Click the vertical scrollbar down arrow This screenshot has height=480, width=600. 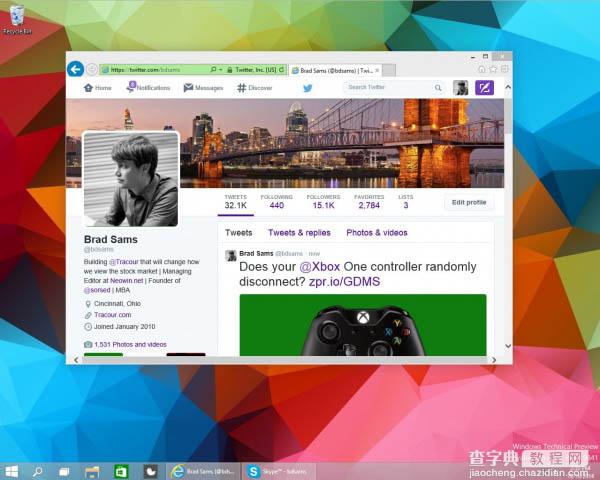tap(508, 346)
